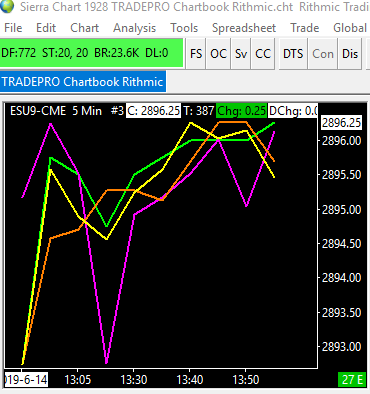The width and height of the screenshot is (370, 394).
Task: Open the Spreadsheet menu
Action: point(244,28)
